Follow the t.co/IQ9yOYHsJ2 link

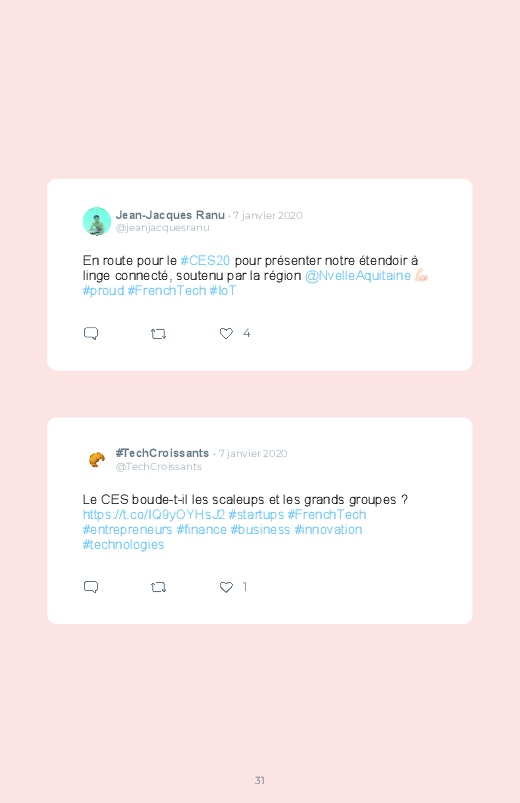click(x=154, y=515)
